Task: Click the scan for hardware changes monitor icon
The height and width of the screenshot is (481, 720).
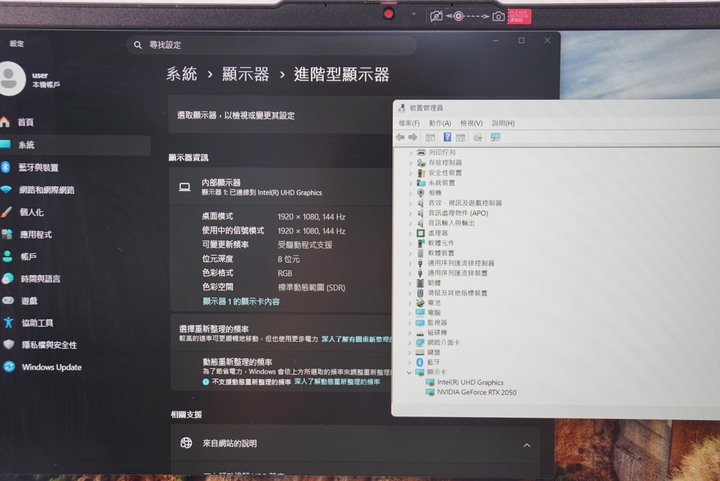Action: click(495, 137)
